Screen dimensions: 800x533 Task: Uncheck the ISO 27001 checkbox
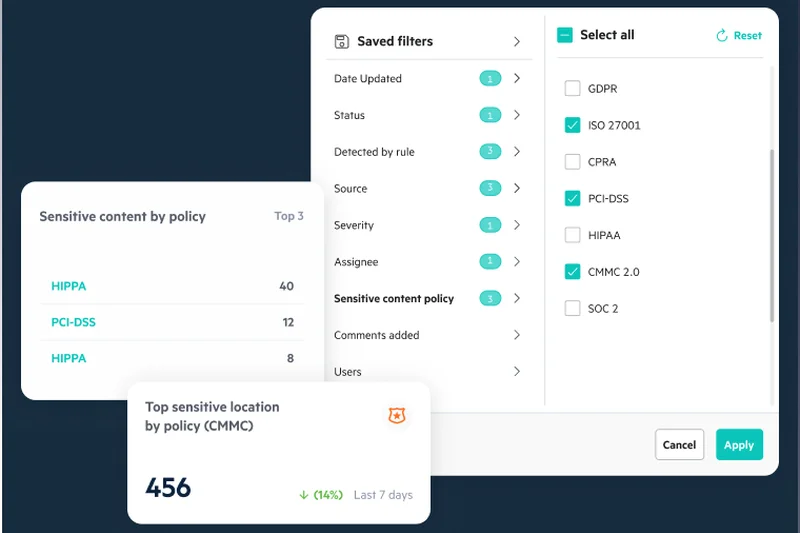pyautogui.click(x=572, y=125)
